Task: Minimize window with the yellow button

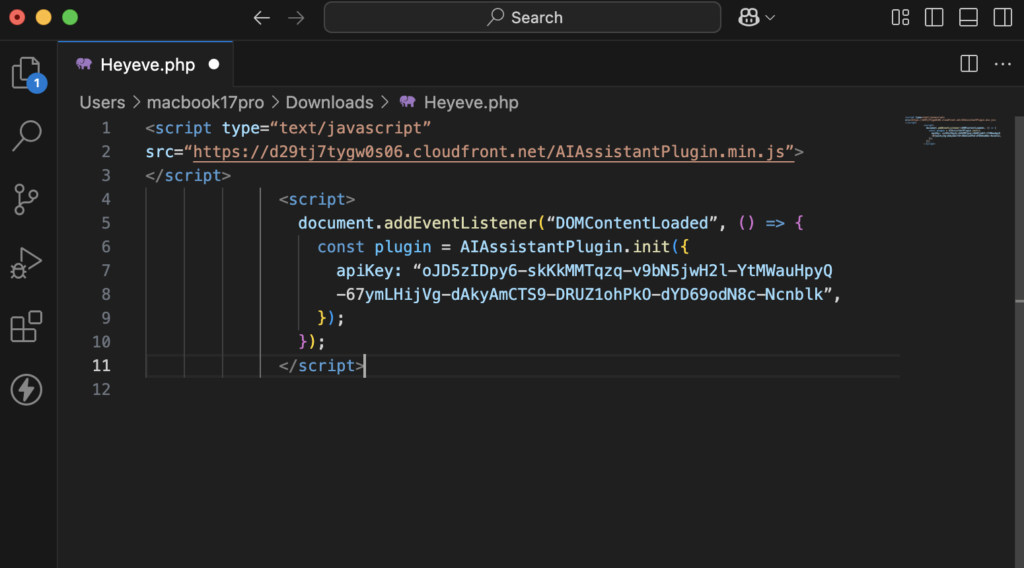Action: [44, 18]
